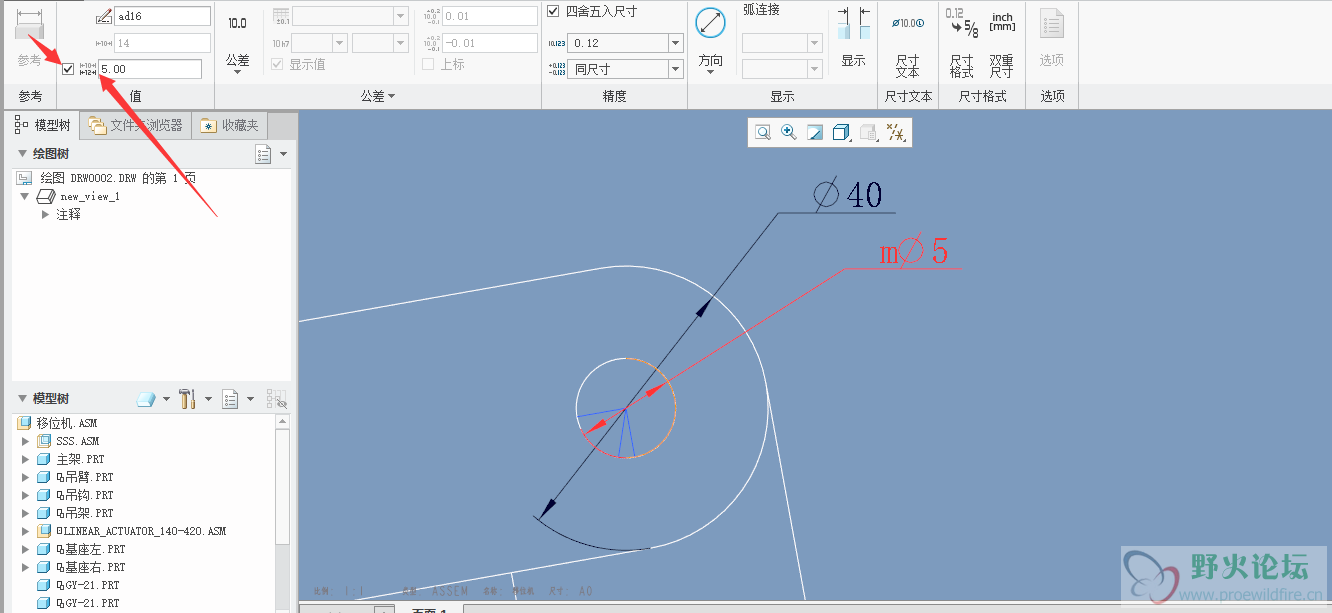Select the red m⌀5 dimension text
This screenshot has width=1332, height=613.
913,252
